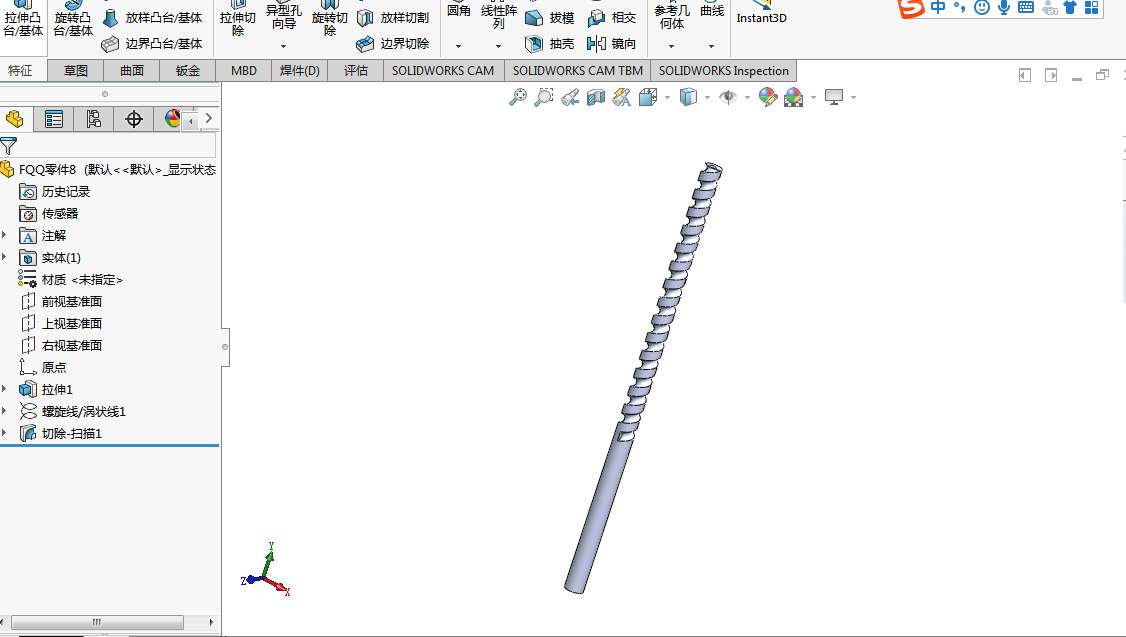Click the Draft (拔模) tool icon
This screenshot has width=1126, height=637.
pos(534,18)
